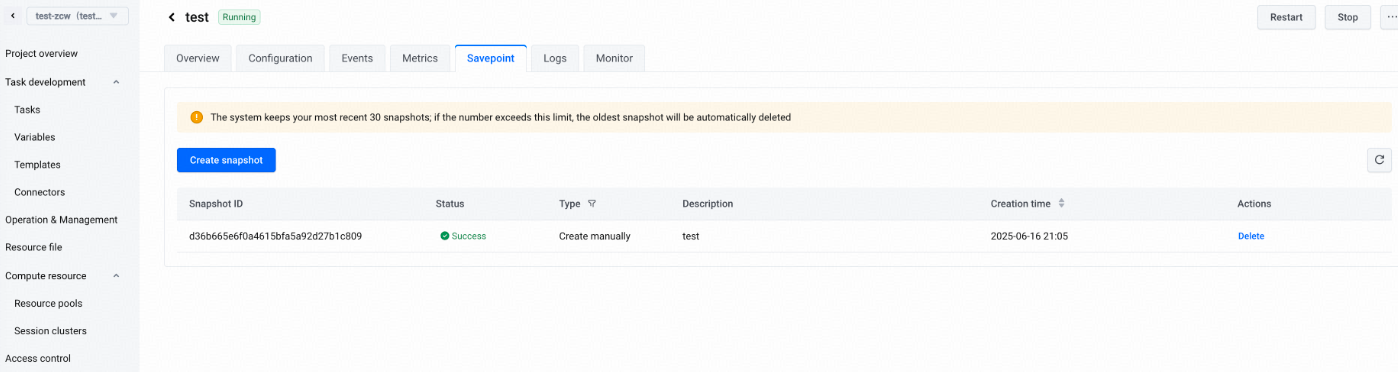This screenshot has width=1398, height=372.
Task: Open the Logs tab
Action: 555,58
